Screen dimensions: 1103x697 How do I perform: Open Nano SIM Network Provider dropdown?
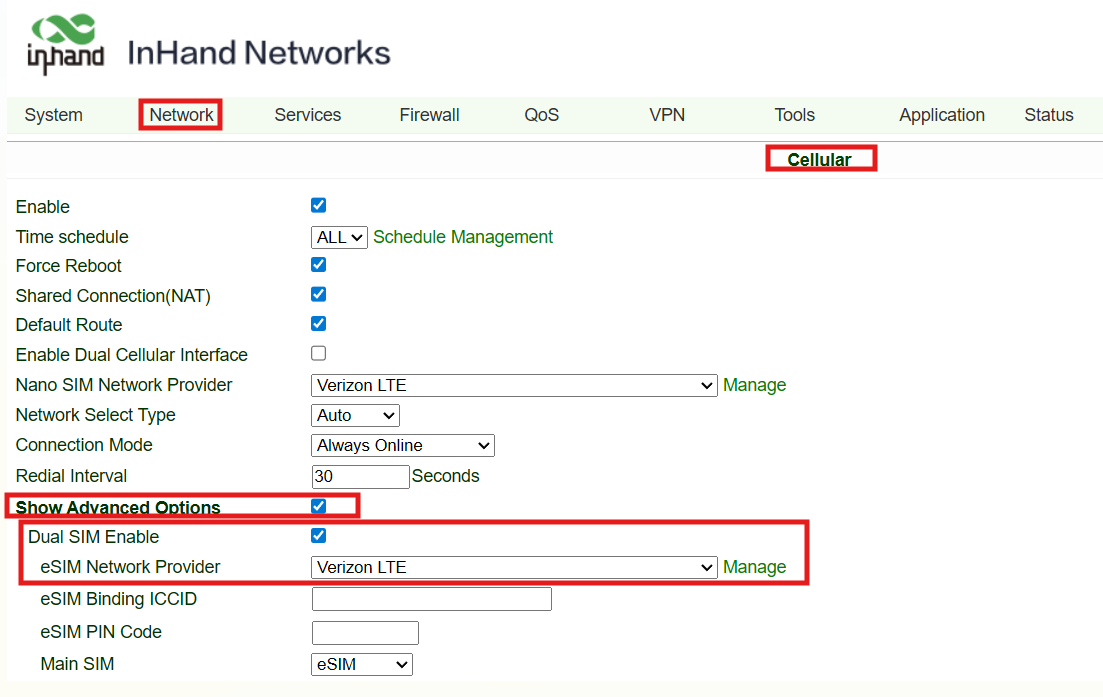(514, 385)
